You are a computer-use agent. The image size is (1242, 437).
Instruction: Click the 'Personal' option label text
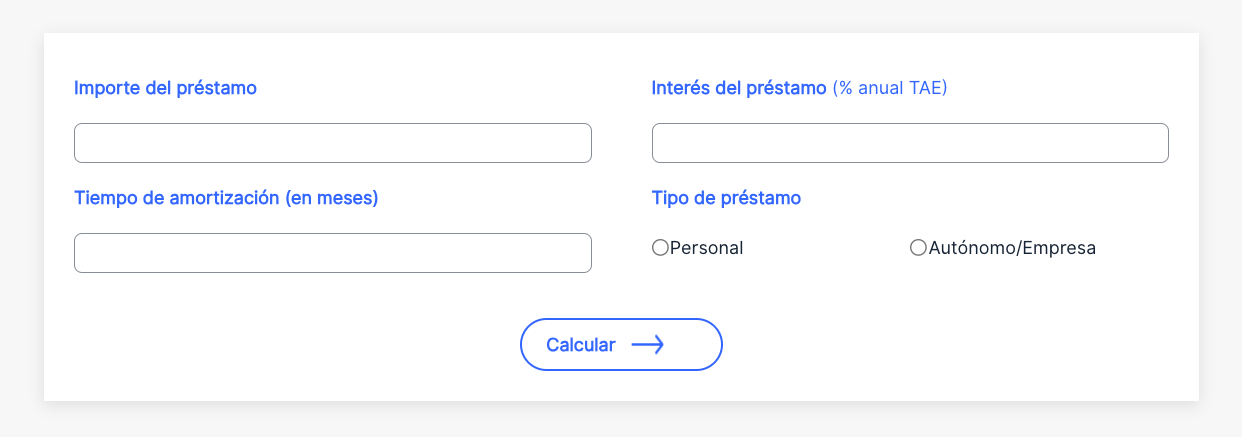coord(707,248)
